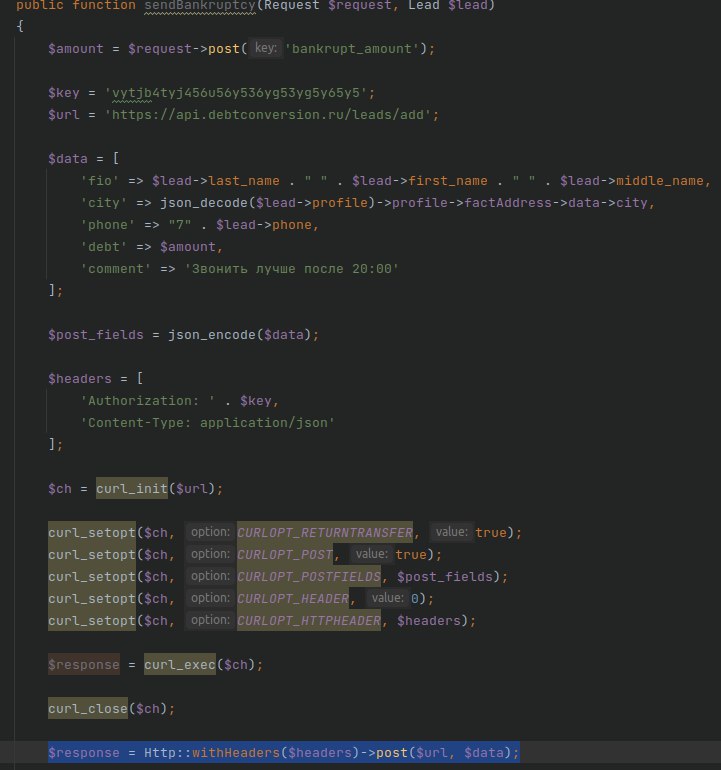Click the 'Content-Type: application/json' string
Viewport: 721px width, 770px height.
click(x=208, y=423)
